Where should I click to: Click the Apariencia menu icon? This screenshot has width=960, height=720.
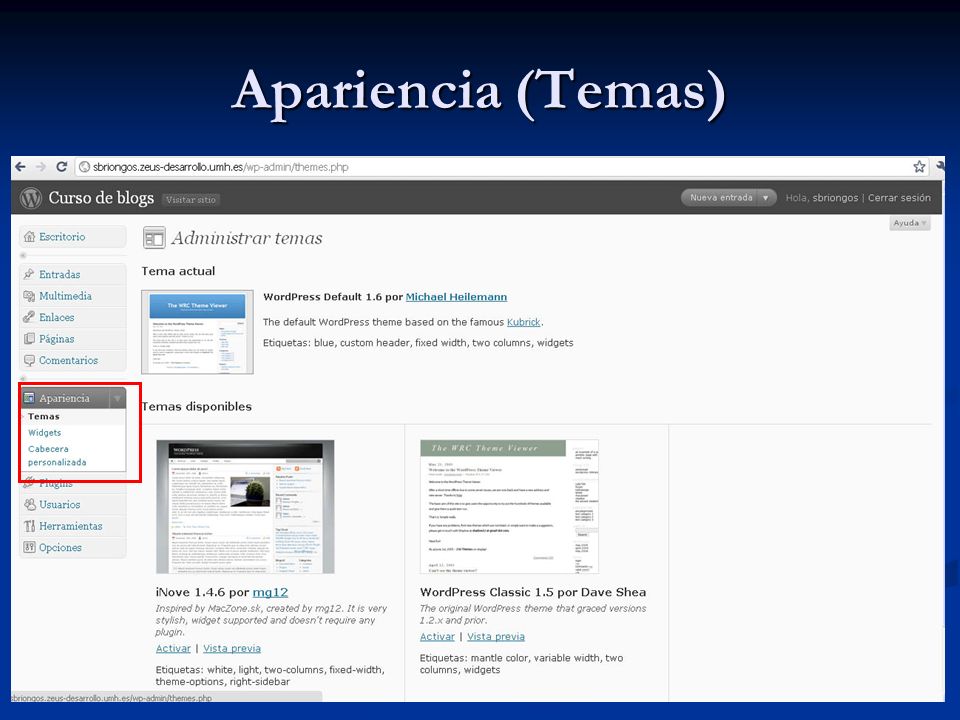pos(29,398)
